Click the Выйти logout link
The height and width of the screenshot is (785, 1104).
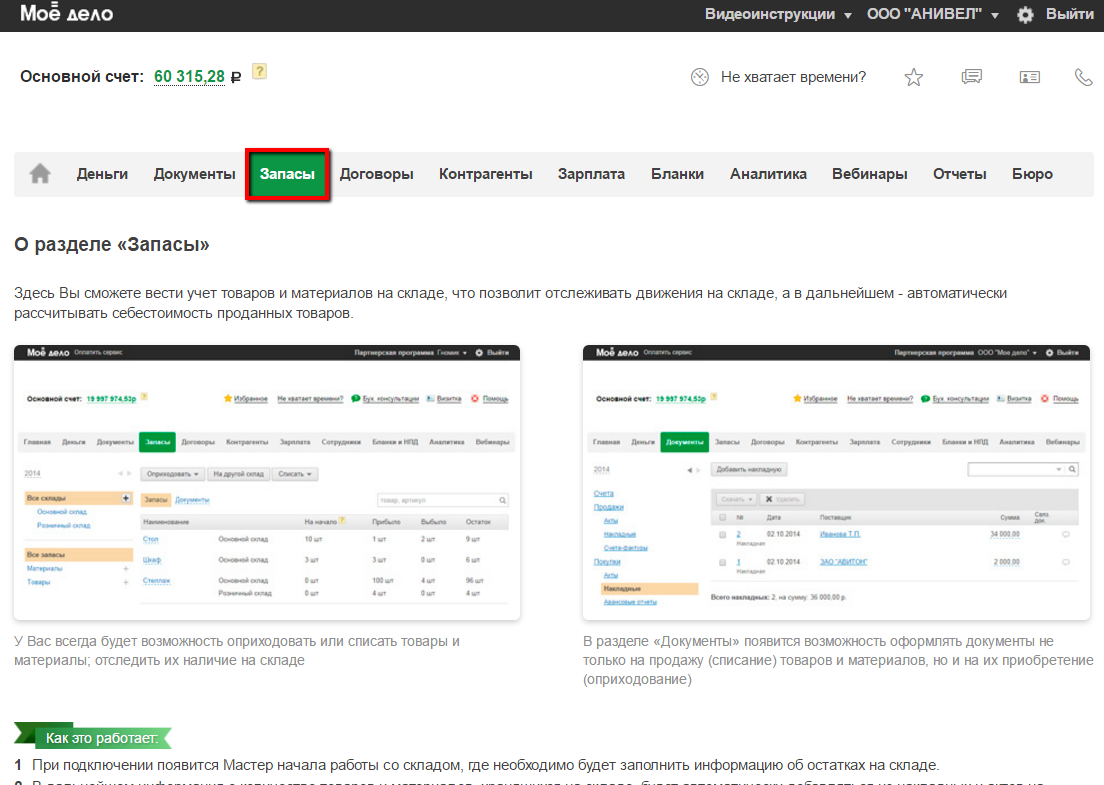pos(1070,14)
